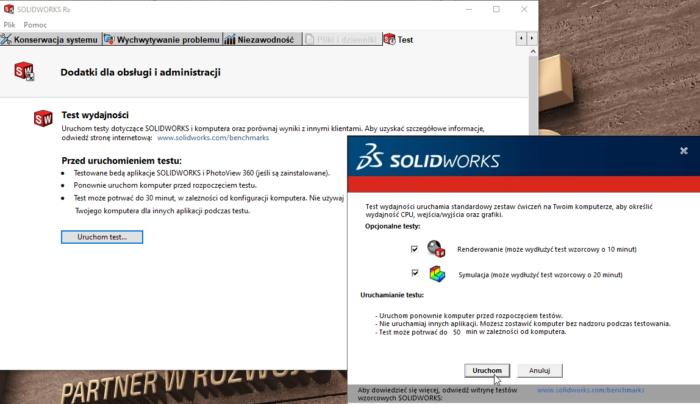The image size is (700, 404).
Task: Click the scrollbar up arrow
Action: (533, 52)
